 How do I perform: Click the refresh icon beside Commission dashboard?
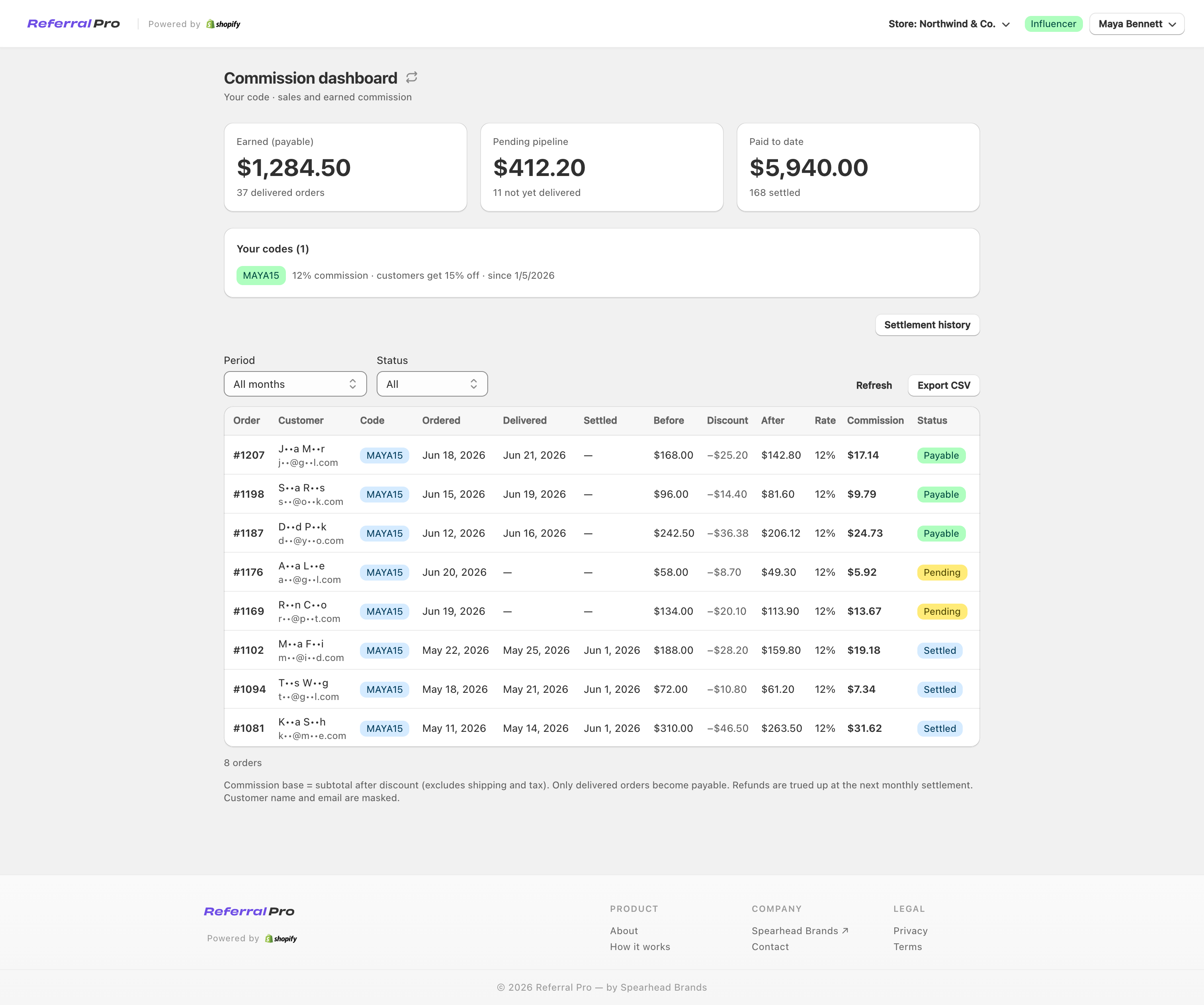click(412, 77)
